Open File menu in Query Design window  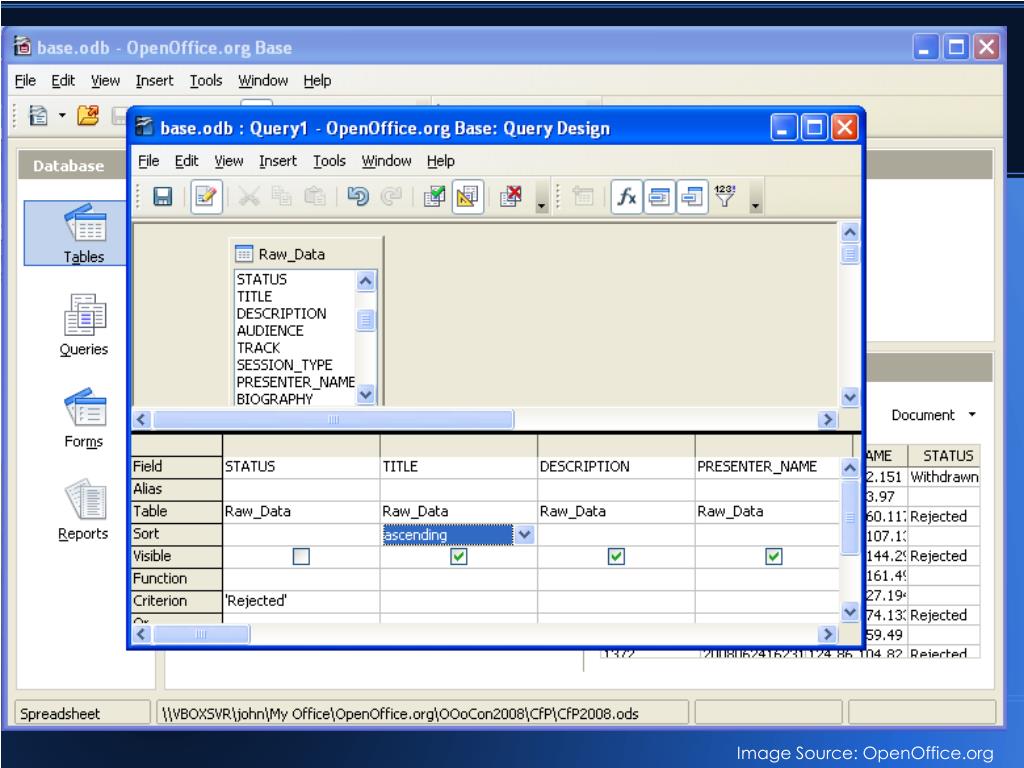pos(148,161)
